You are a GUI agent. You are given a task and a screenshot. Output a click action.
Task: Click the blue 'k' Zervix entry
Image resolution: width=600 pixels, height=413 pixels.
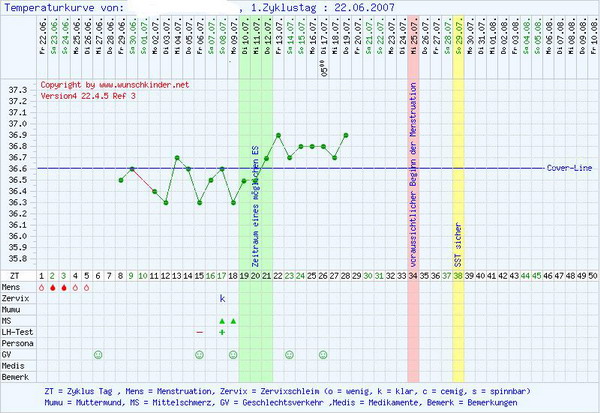pos(222,298)
